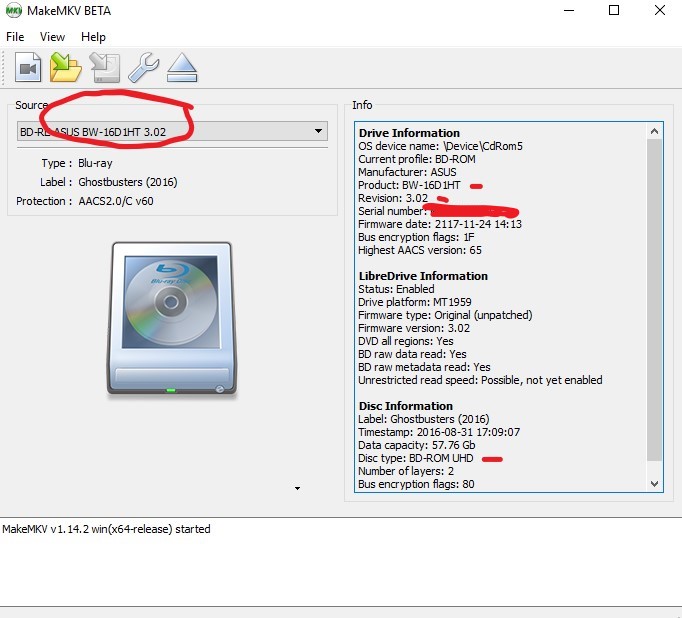Image resolution: width=682 pixels, height=618 pixels.
Task: Maximize the MakeMKV window
Action: tap(613, 12)
